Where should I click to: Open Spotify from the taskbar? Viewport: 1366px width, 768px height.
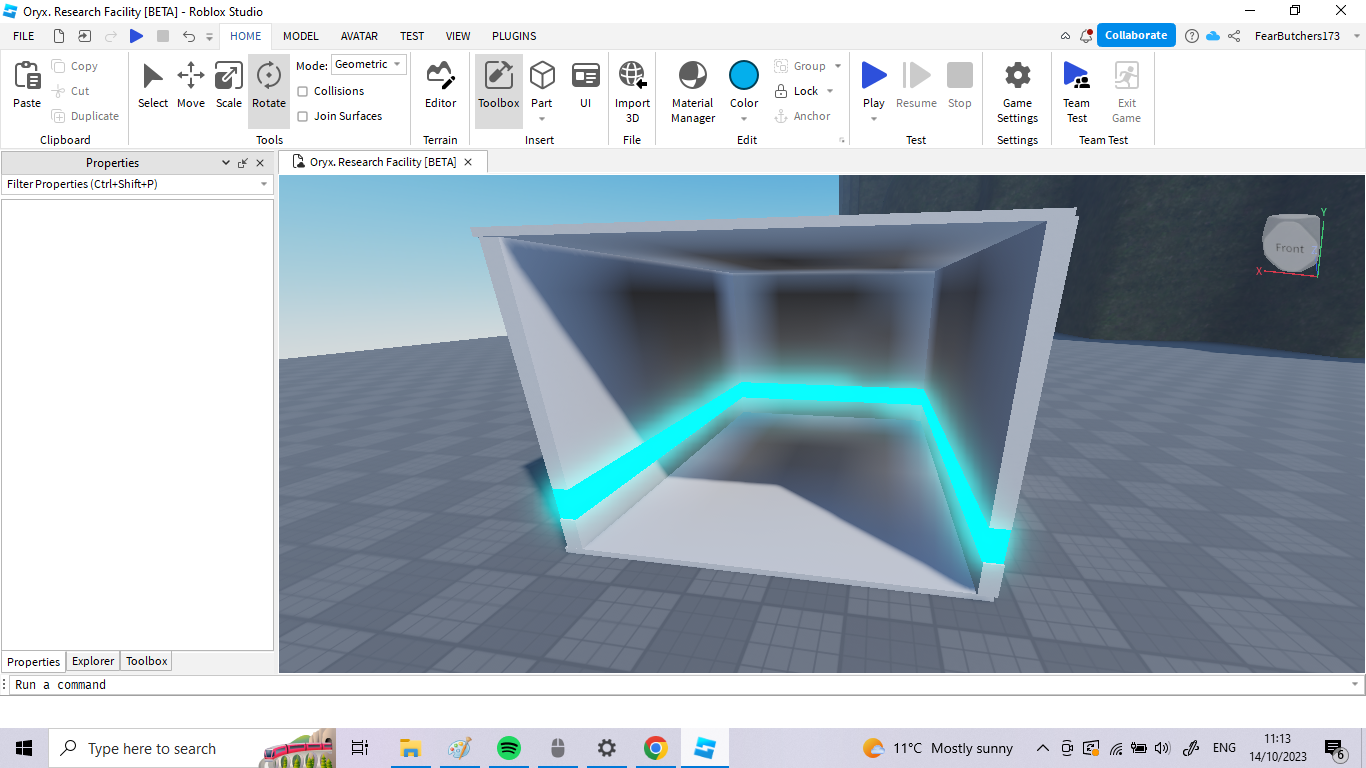(x=508, y=748)
